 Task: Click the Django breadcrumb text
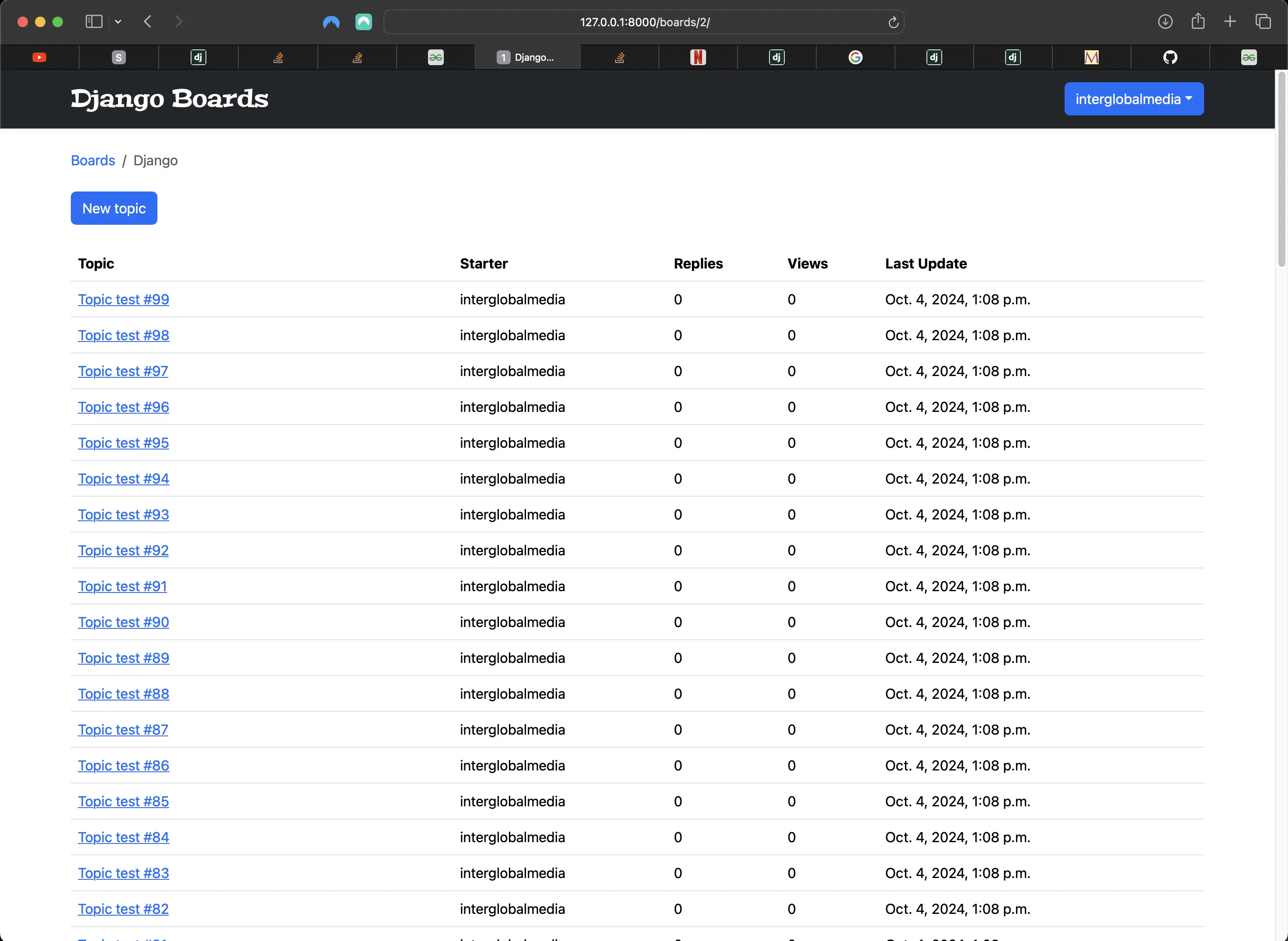156,160
